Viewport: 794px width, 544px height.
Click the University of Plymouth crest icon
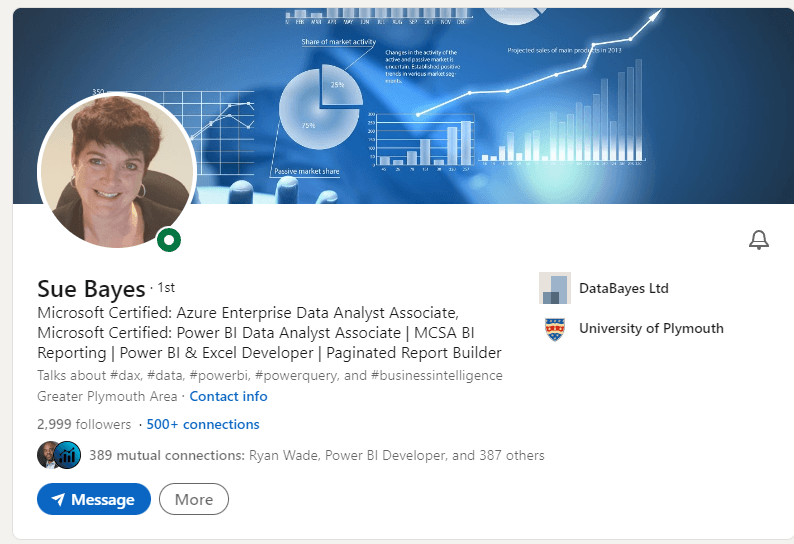(554, 328)
